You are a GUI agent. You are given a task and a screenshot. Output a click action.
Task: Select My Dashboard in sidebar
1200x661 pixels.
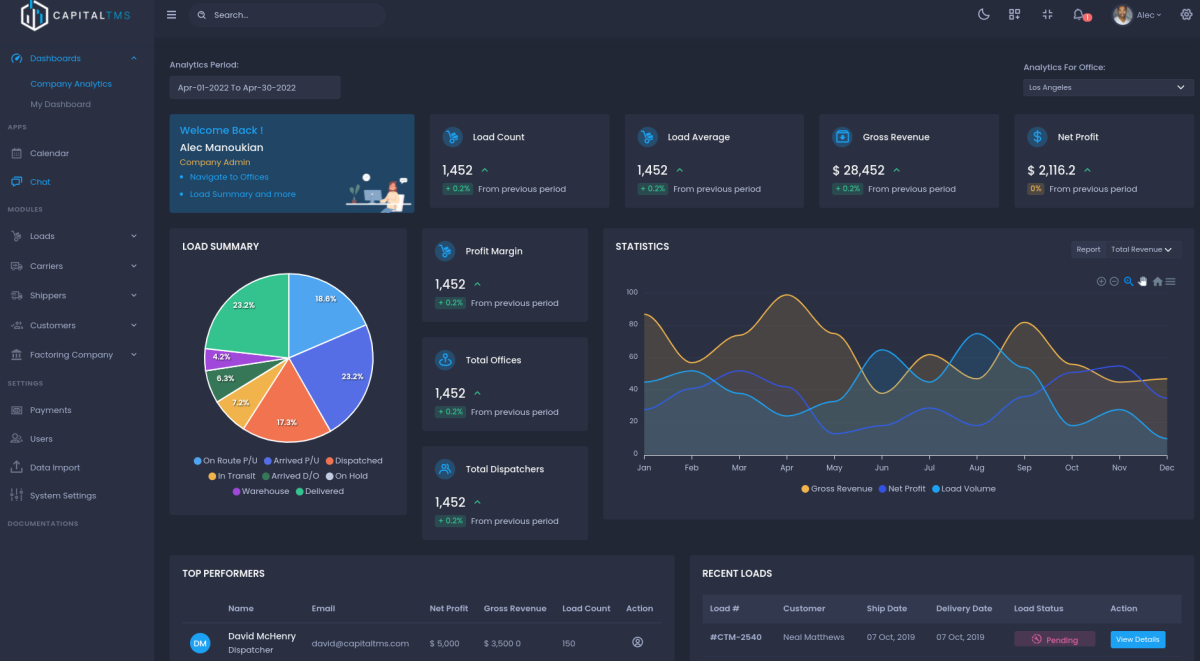[60, 104]
